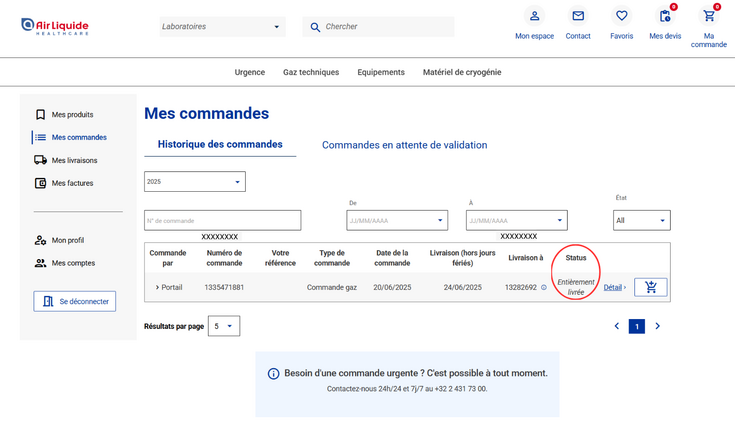This screenshot has height=435, width=735.
Task: Switch to Commandes en attente de validation tab
Action: point(405,145)
